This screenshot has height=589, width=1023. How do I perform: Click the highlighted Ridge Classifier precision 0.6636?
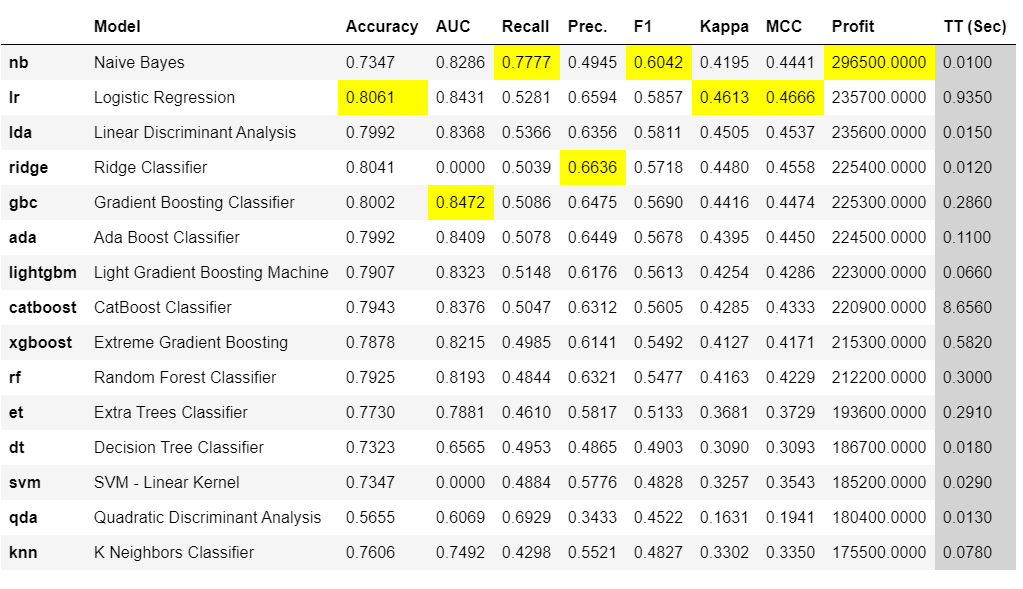(x=592, y=168)
